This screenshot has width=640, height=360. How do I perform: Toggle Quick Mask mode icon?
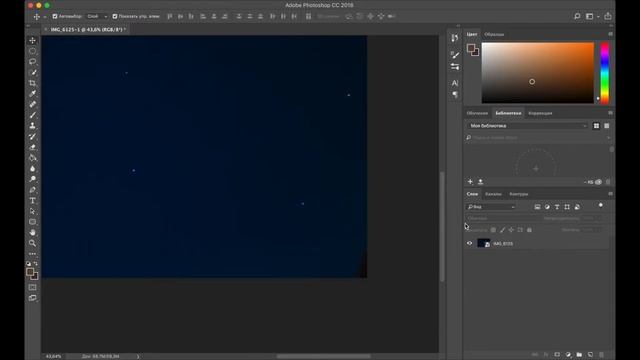point(32,287)
